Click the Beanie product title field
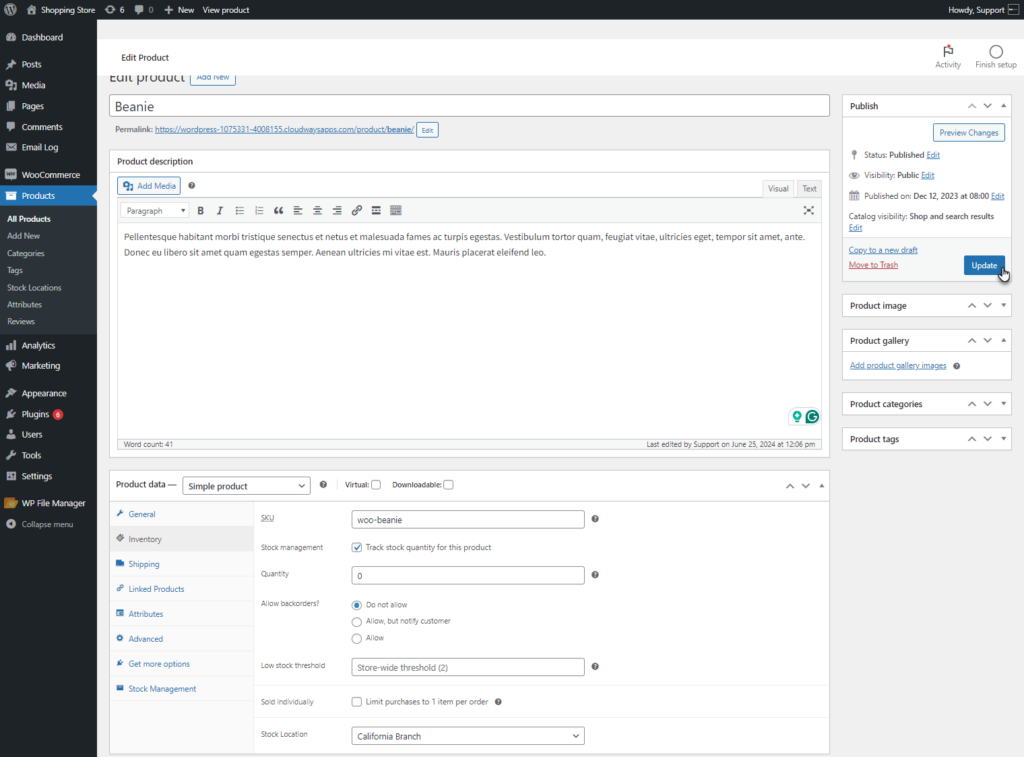 coord(469,106)
